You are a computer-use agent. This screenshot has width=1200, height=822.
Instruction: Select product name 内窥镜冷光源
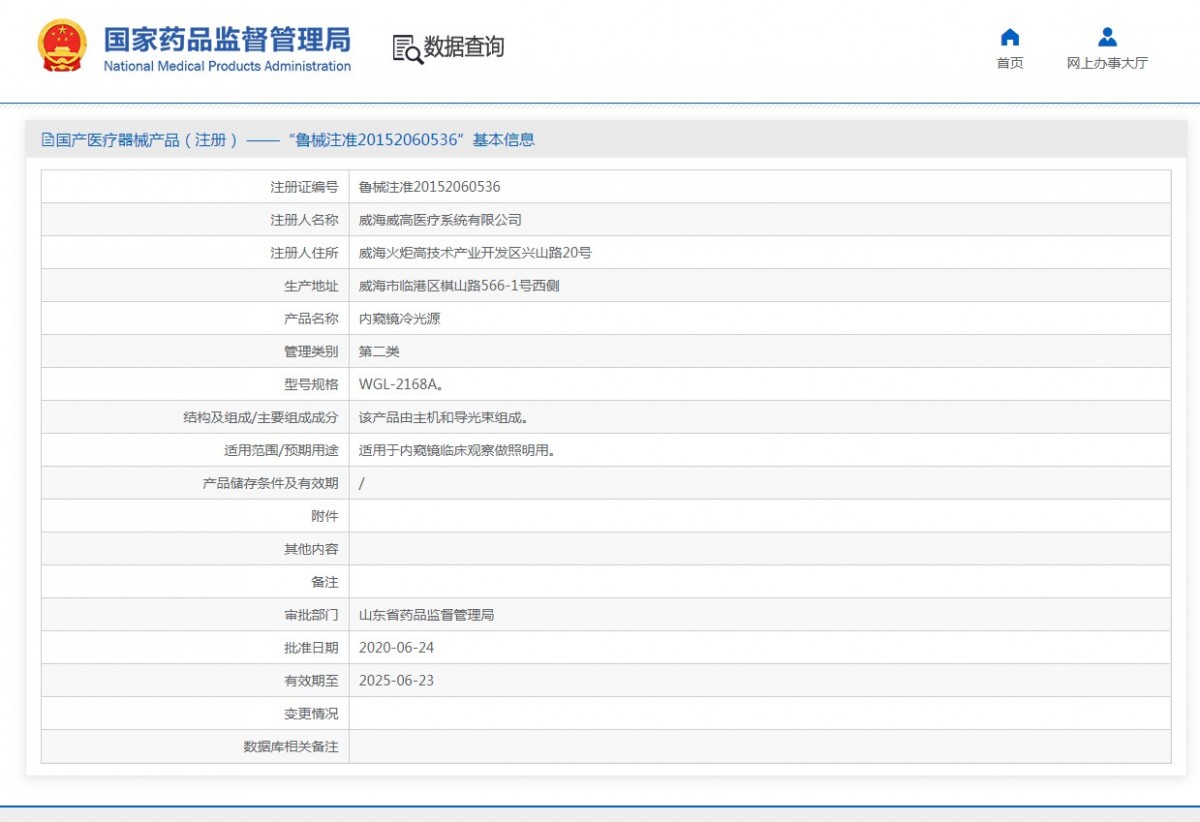coord(400,319)
